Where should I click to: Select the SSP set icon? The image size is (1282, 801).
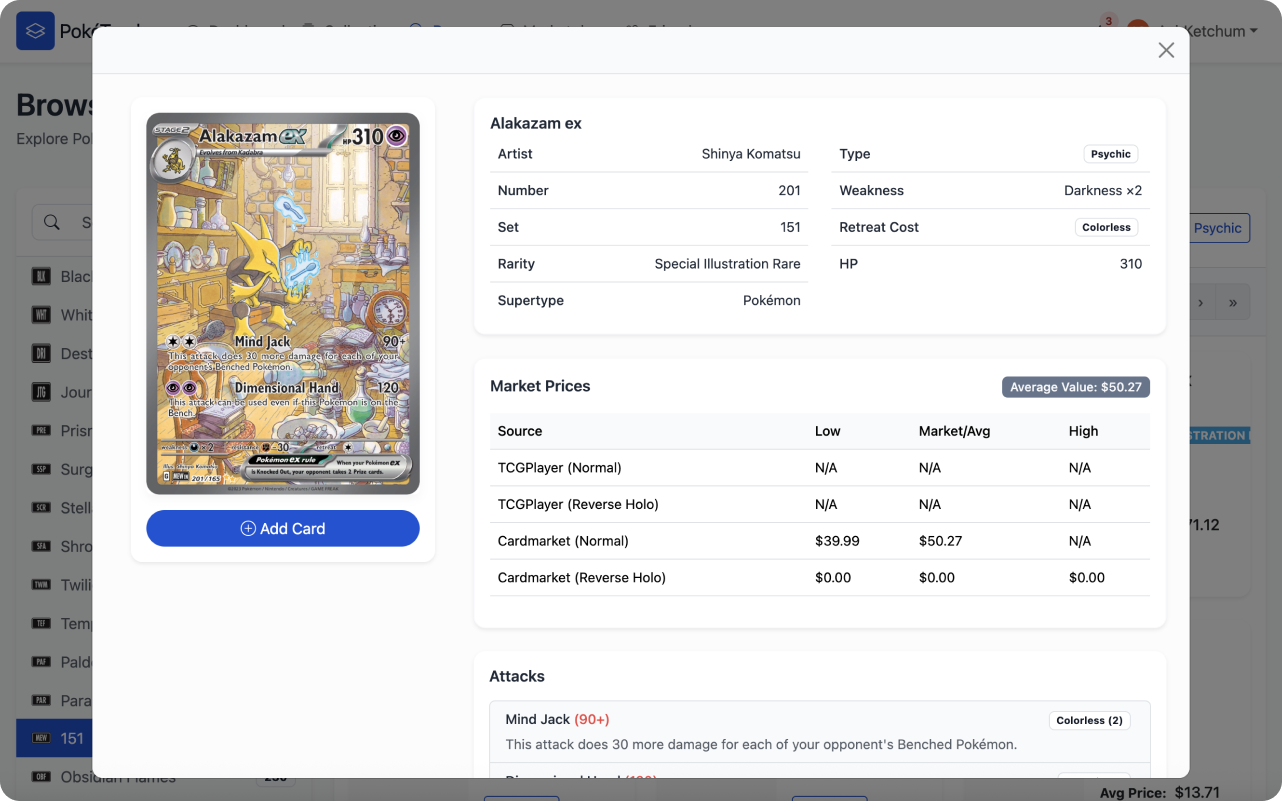(x=42, y=469)
